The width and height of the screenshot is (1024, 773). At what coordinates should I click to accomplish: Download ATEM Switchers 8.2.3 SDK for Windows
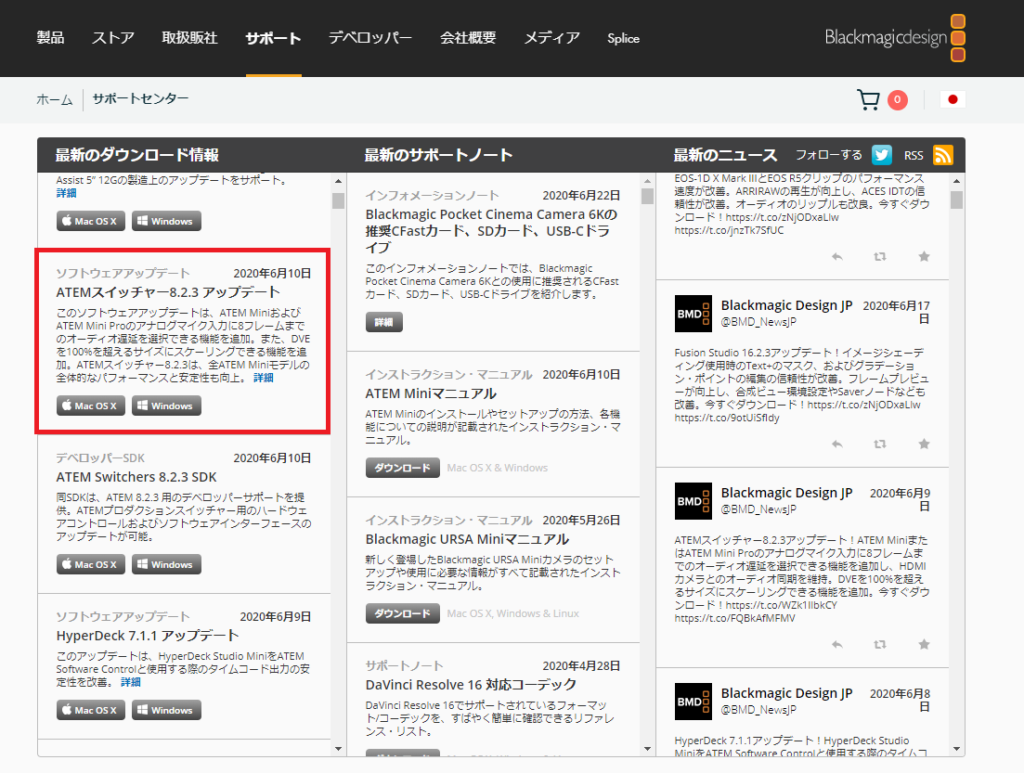(x=166, y=564)
